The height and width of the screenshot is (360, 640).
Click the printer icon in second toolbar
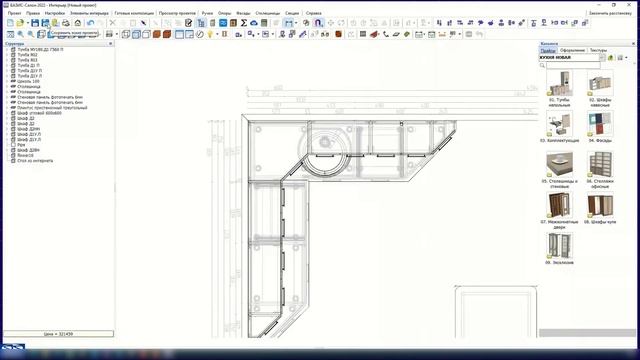coord(109,35)
